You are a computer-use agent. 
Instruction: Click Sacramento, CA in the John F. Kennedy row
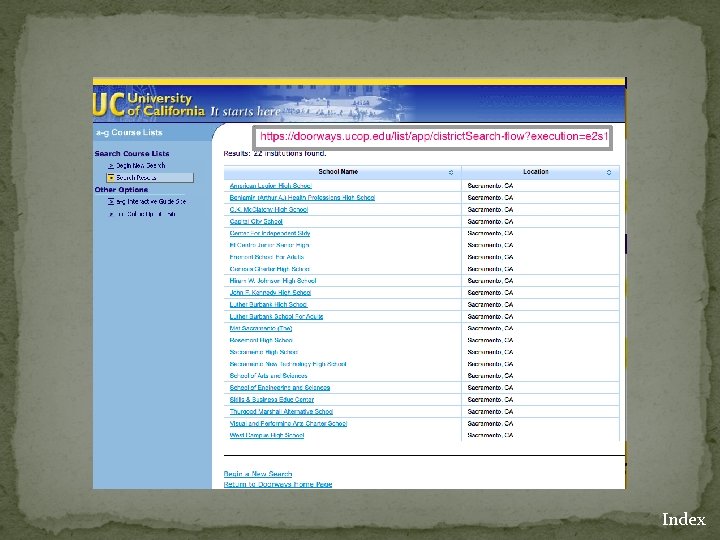tap(490, 292)
